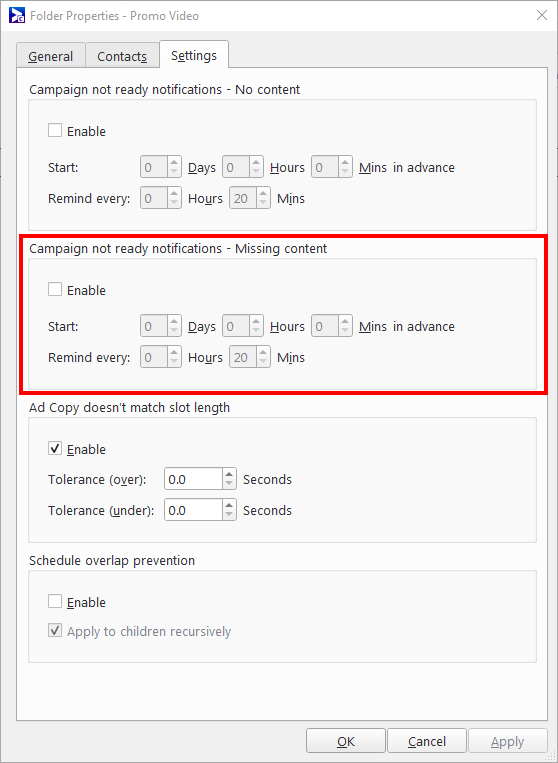The width and height of the screenshot is (558, 763).
Task: Switch to the General tab
Action: [x=51, y=56]
